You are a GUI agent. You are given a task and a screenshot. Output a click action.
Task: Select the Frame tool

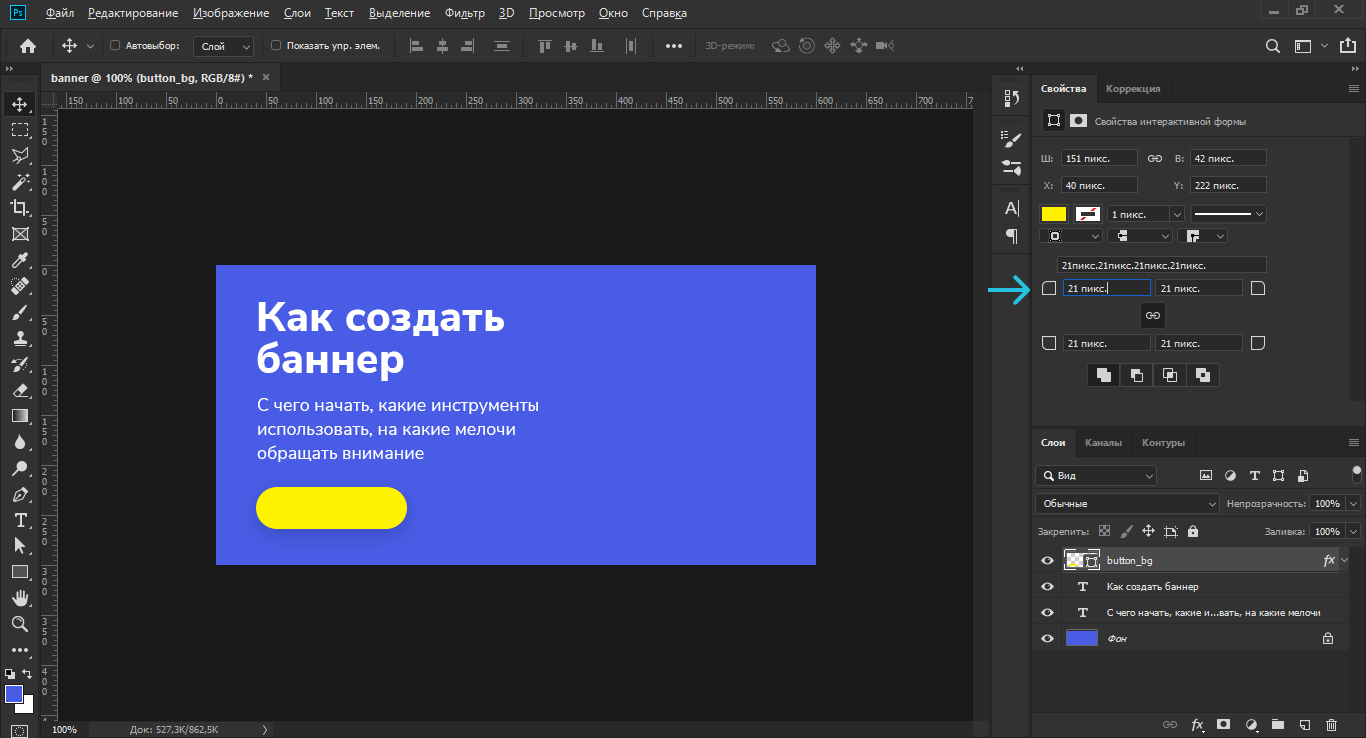click(x=19, y=234)
